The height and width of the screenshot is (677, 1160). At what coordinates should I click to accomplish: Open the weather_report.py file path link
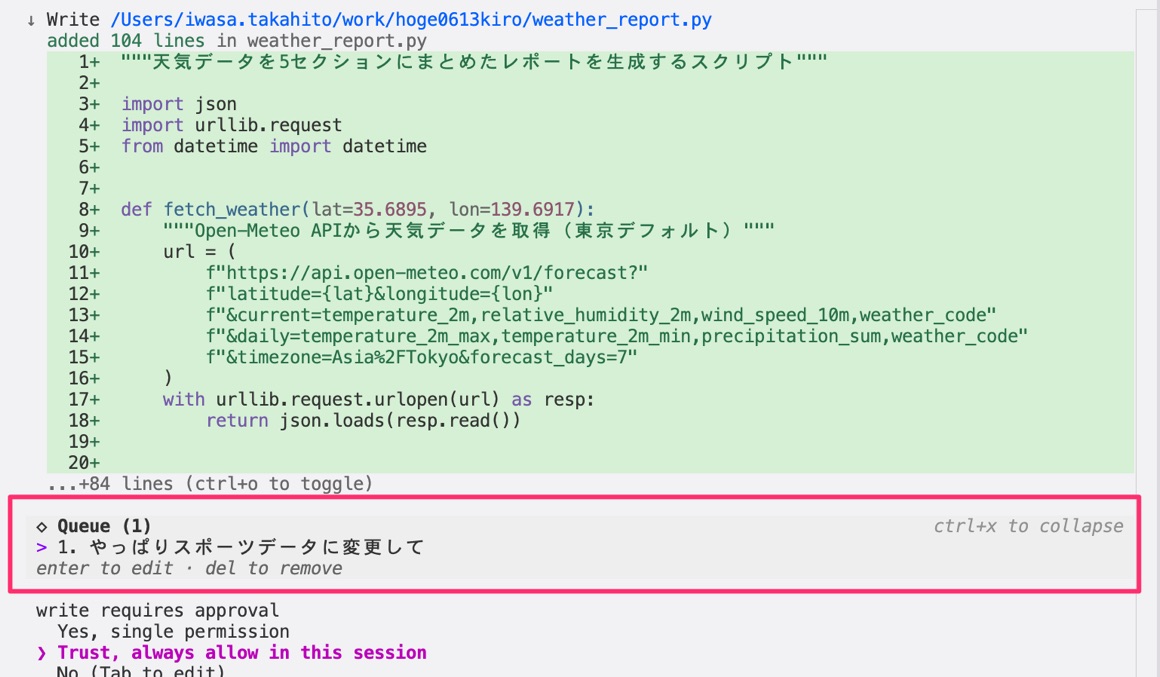click(x=411, y=20)
